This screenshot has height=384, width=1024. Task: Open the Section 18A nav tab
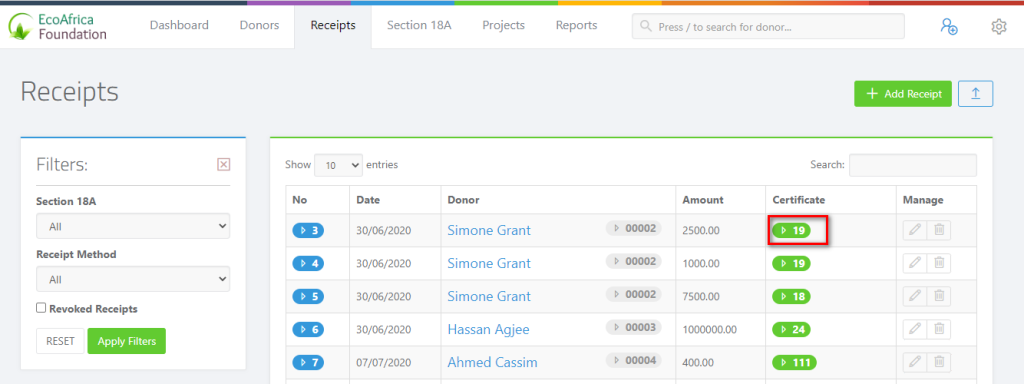click(x=419, y=25)
